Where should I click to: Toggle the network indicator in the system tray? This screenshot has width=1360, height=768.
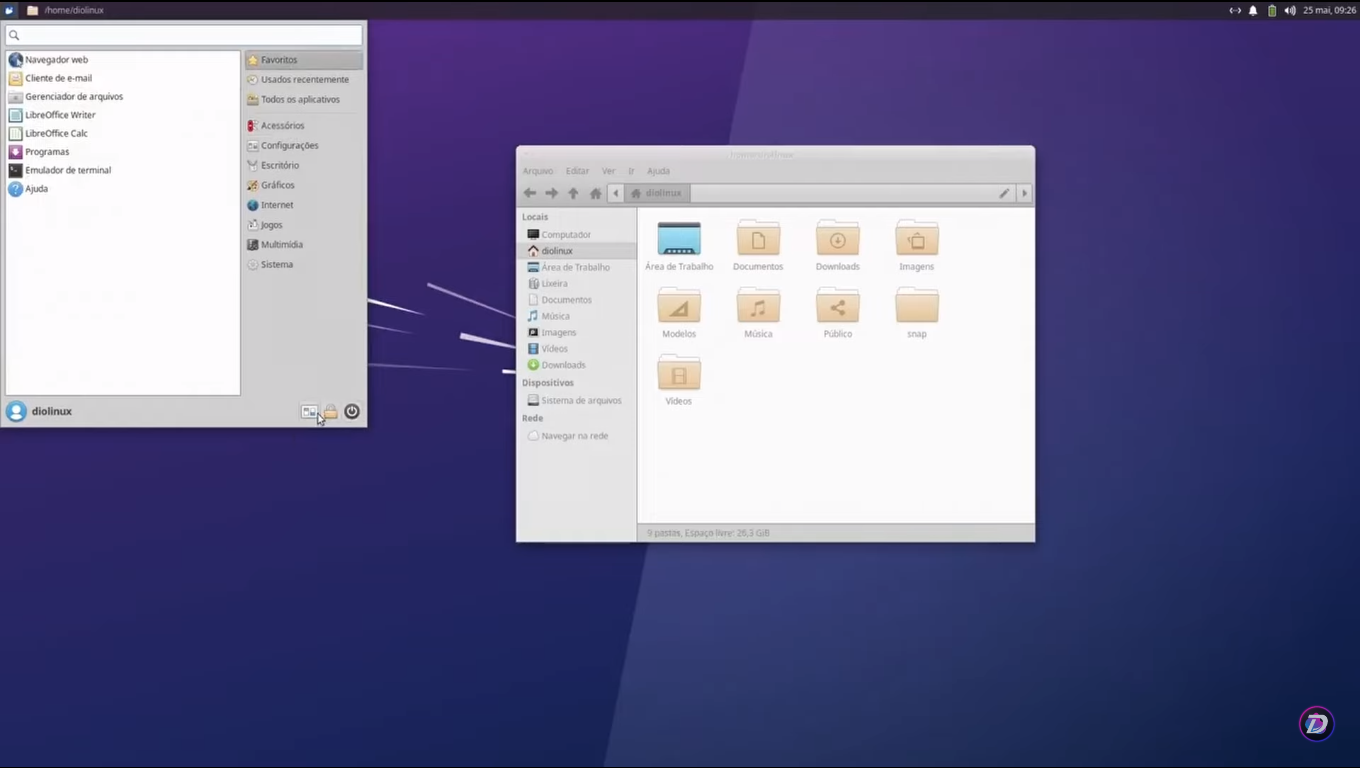coord(1236,9)
